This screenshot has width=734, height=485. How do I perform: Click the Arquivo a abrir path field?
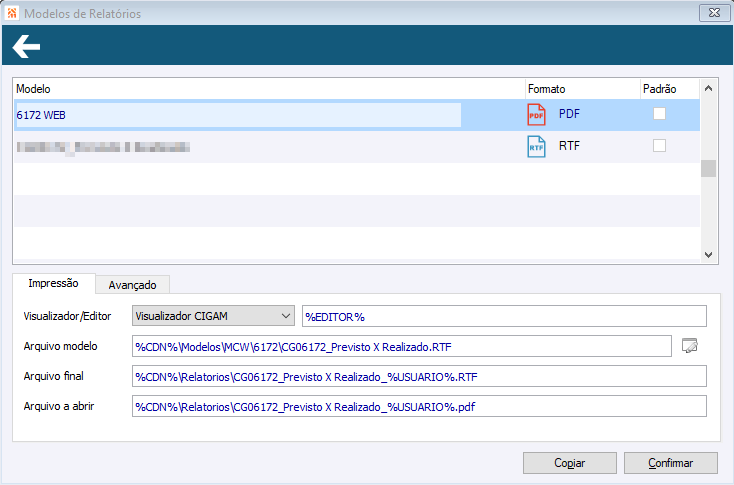(419, 406)
